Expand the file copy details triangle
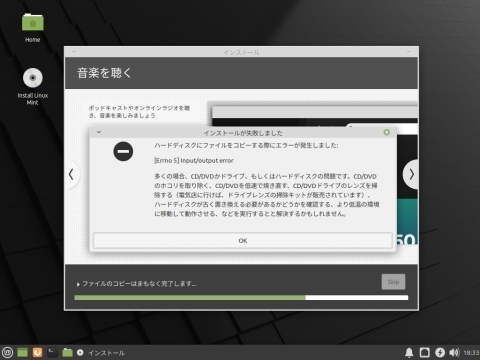Image resolution: width=480 pixels, height=360 pixels. 78,284
